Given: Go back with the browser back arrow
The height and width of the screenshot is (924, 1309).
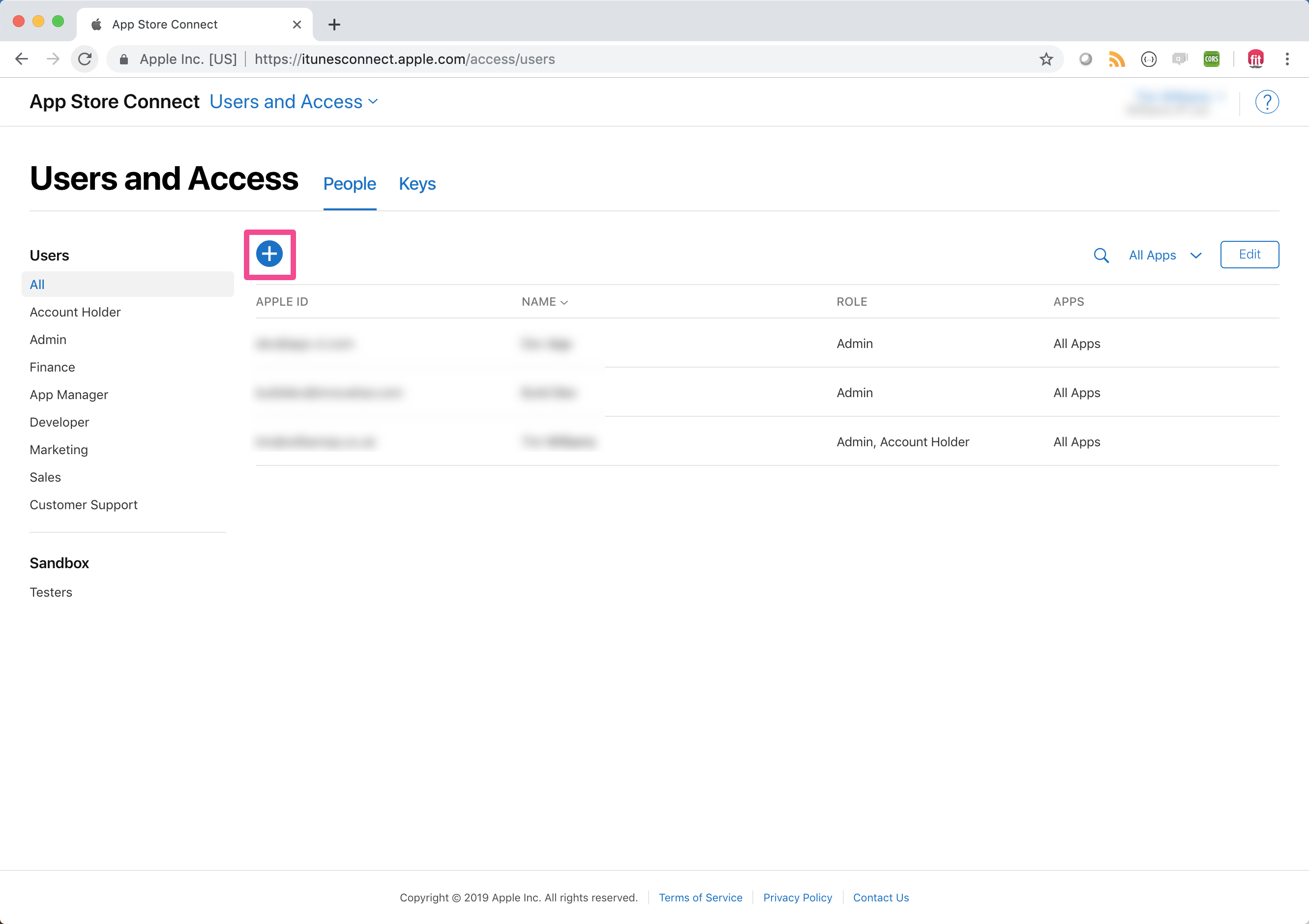Looking at the screenshot, I should [22, 58].
